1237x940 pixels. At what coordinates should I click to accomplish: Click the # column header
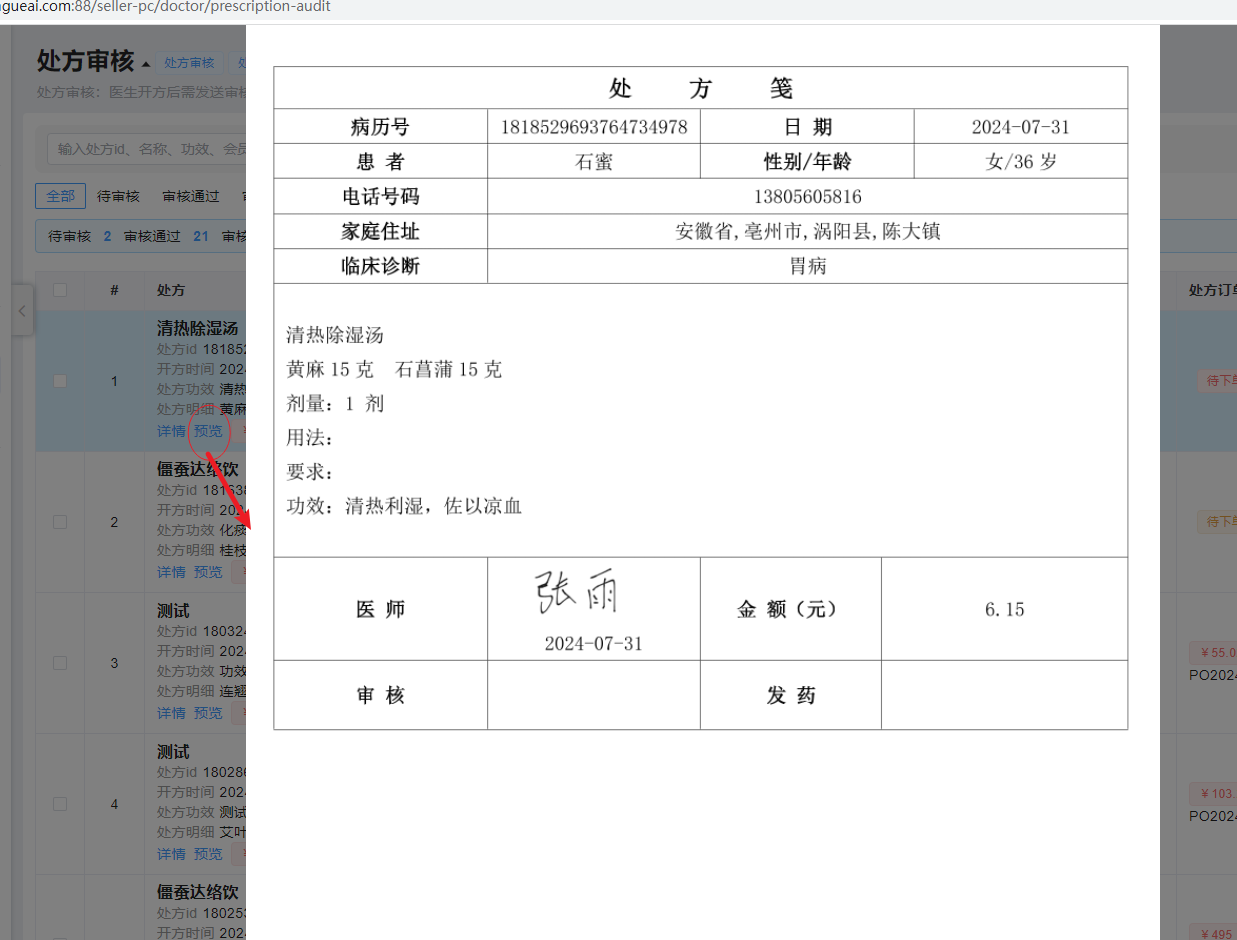114,290
